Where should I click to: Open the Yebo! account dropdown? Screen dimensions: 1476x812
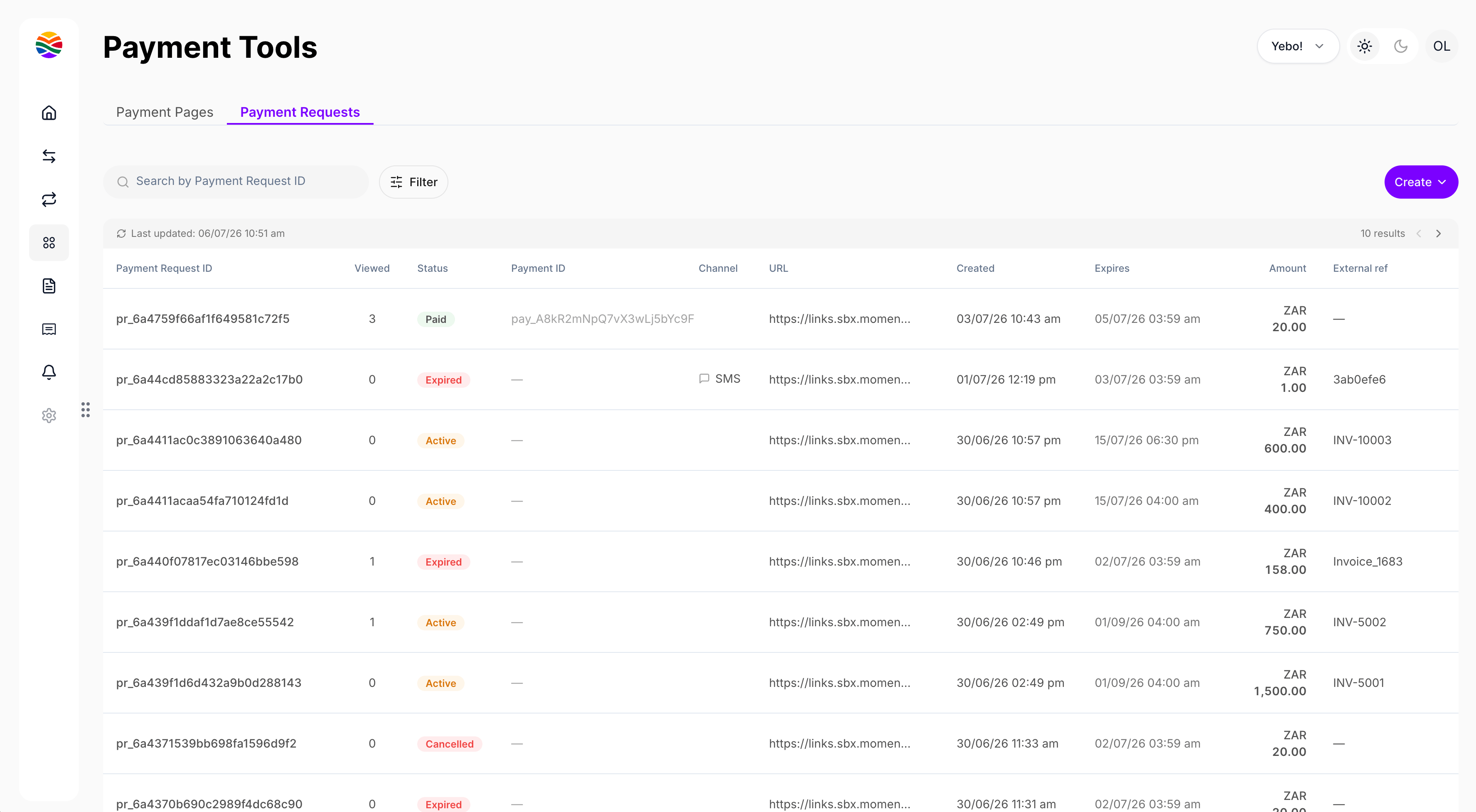[x=1298, y=47]
